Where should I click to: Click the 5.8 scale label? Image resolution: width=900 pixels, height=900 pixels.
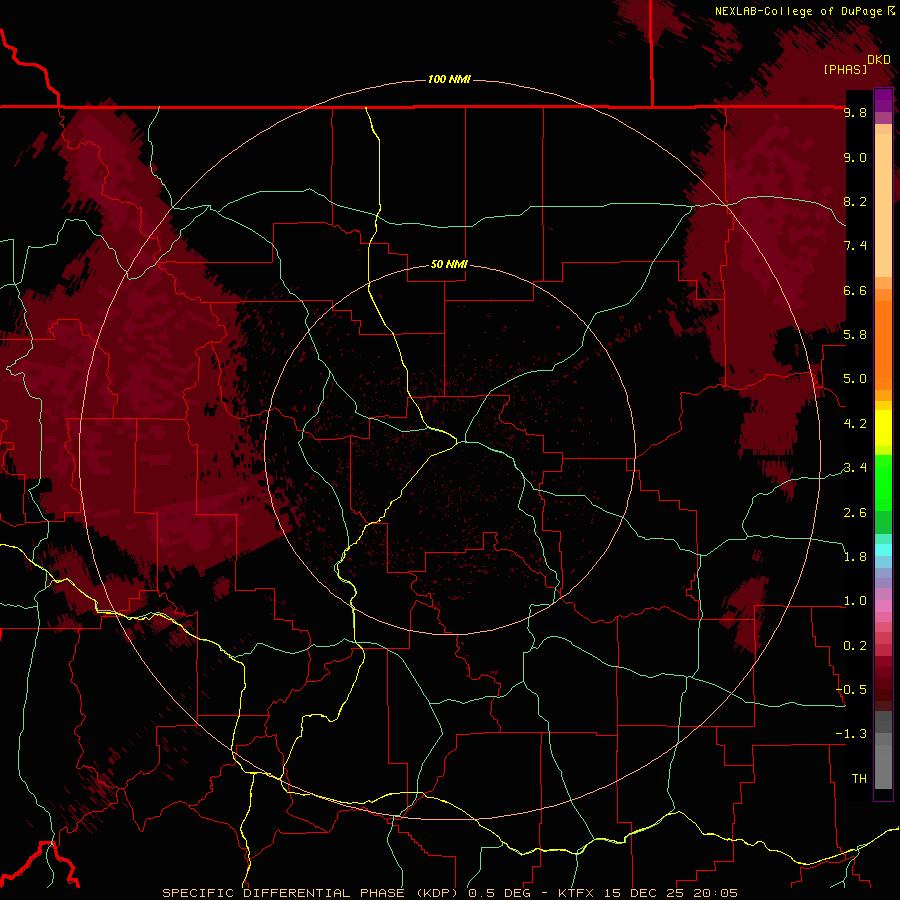(855, 335)
